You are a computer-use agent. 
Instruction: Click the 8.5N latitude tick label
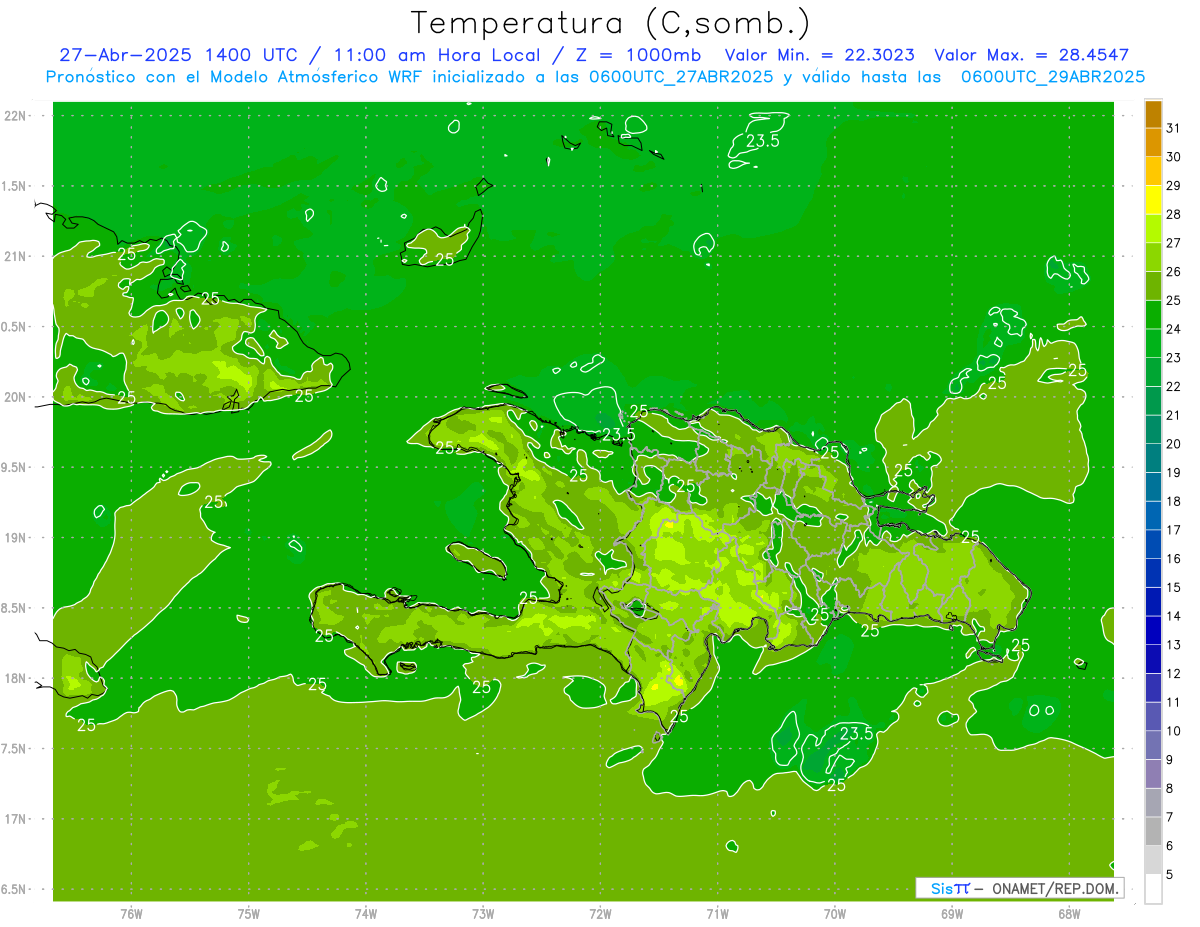[x=15, y=608]
